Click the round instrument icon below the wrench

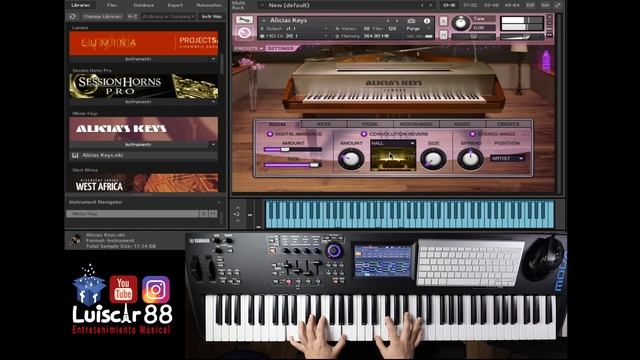coord(244,33)
